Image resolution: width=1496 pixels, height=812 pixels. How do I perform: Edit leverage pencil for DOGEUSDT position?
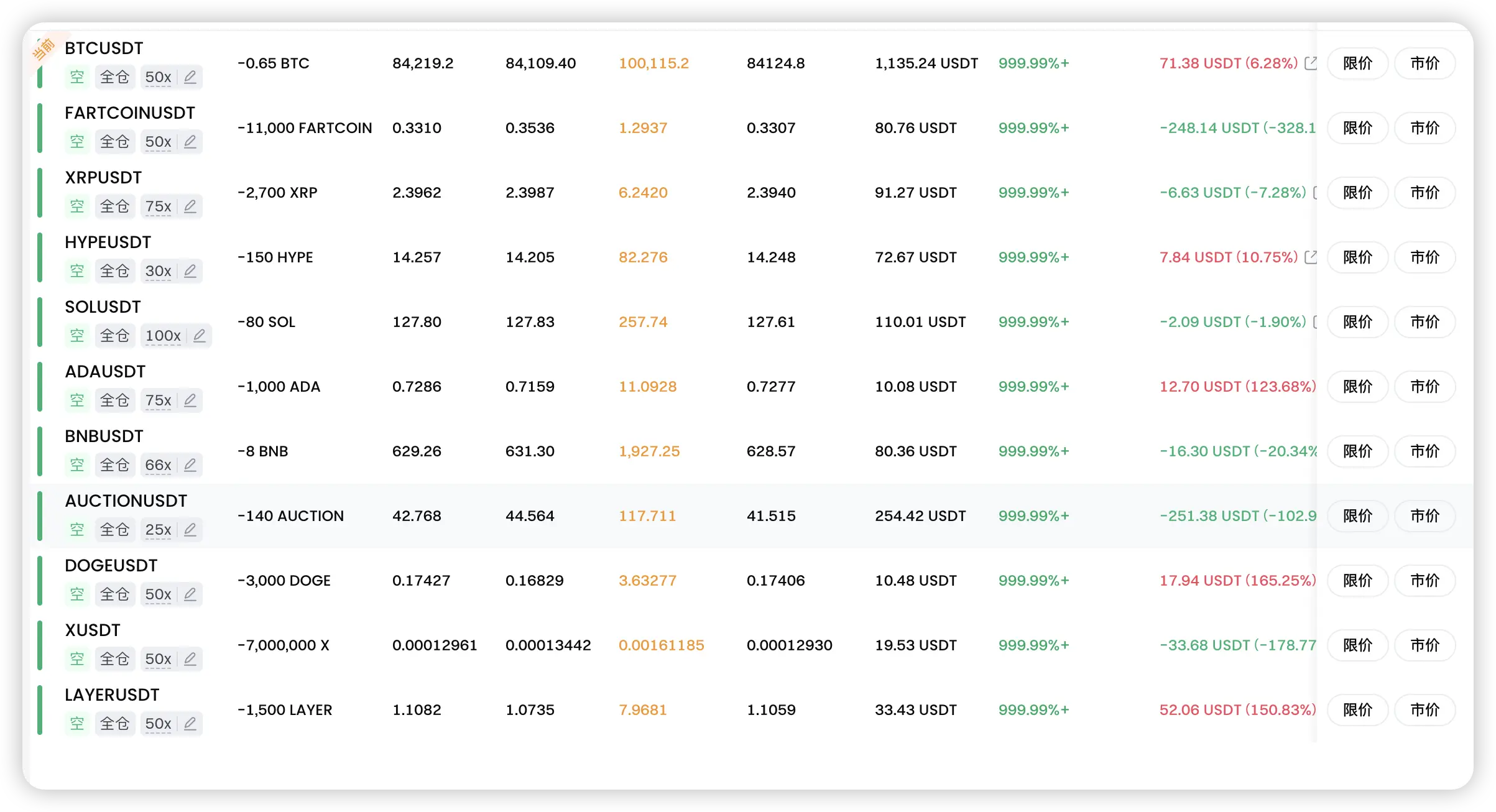(x=190, y=594)
